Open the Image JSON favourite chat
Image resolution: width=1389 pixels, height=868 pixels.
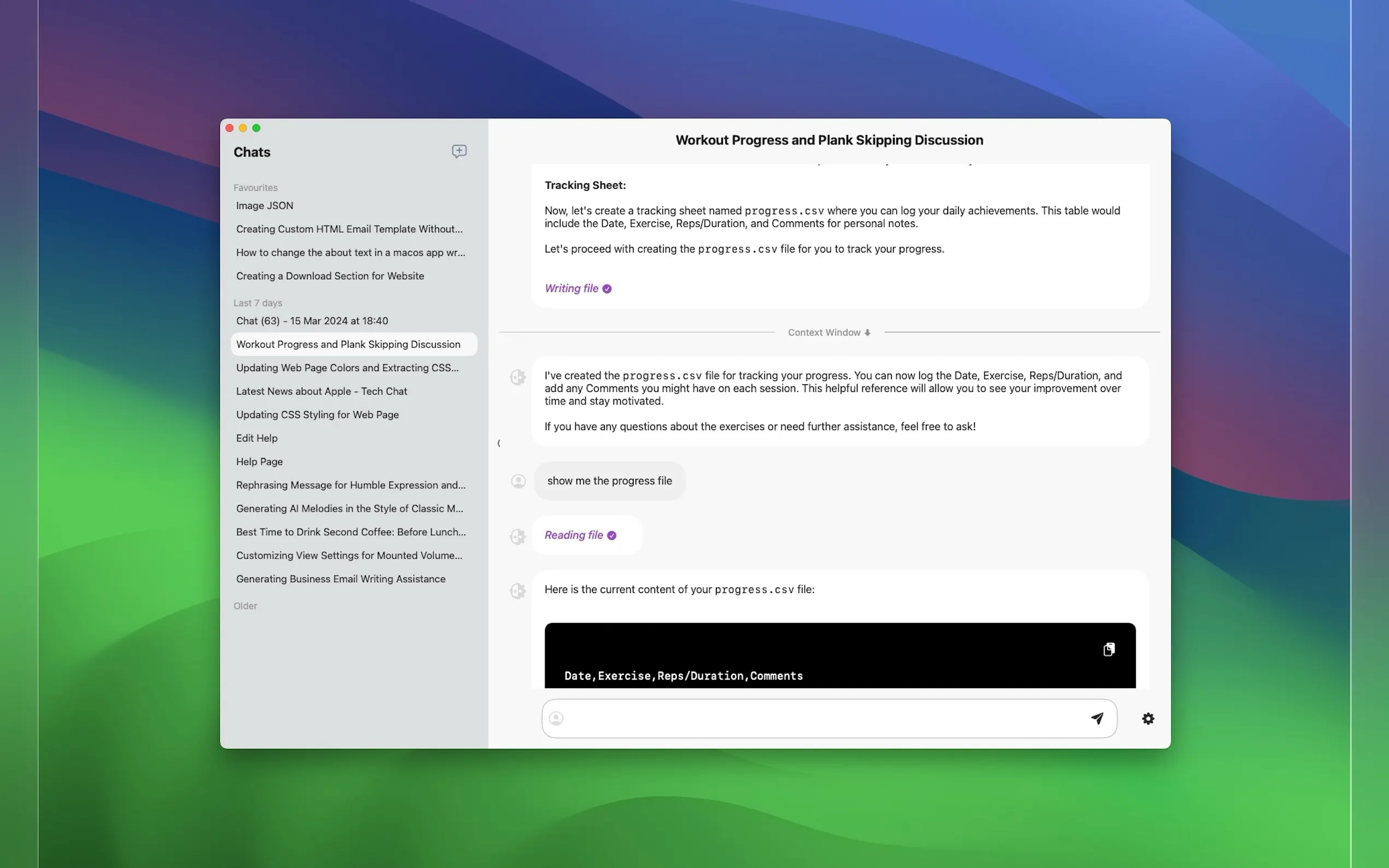tap(265, 206)
